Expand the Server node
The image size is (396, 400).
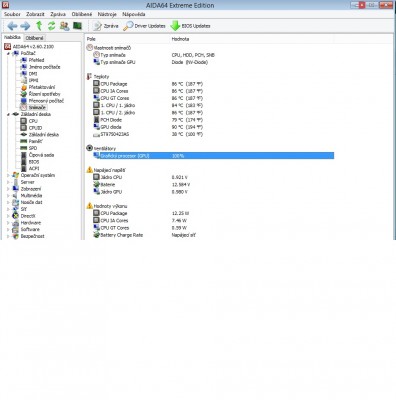pyautogui.click(x=8, y=182)
